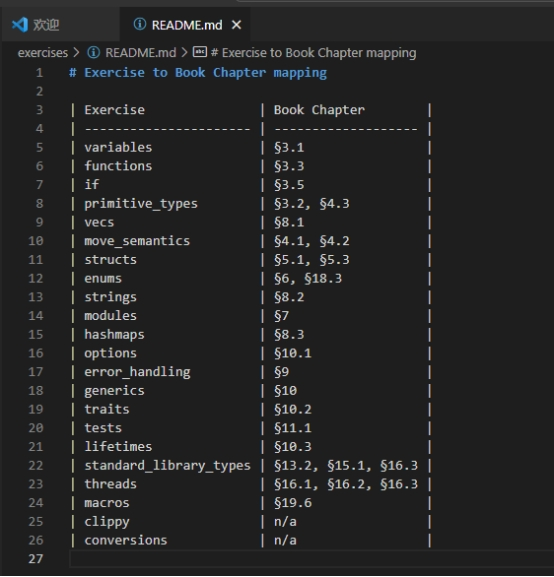Open the exercises breadcrumb folder
The height and width of the screenshot is (577, 554).
coord(43,53)
